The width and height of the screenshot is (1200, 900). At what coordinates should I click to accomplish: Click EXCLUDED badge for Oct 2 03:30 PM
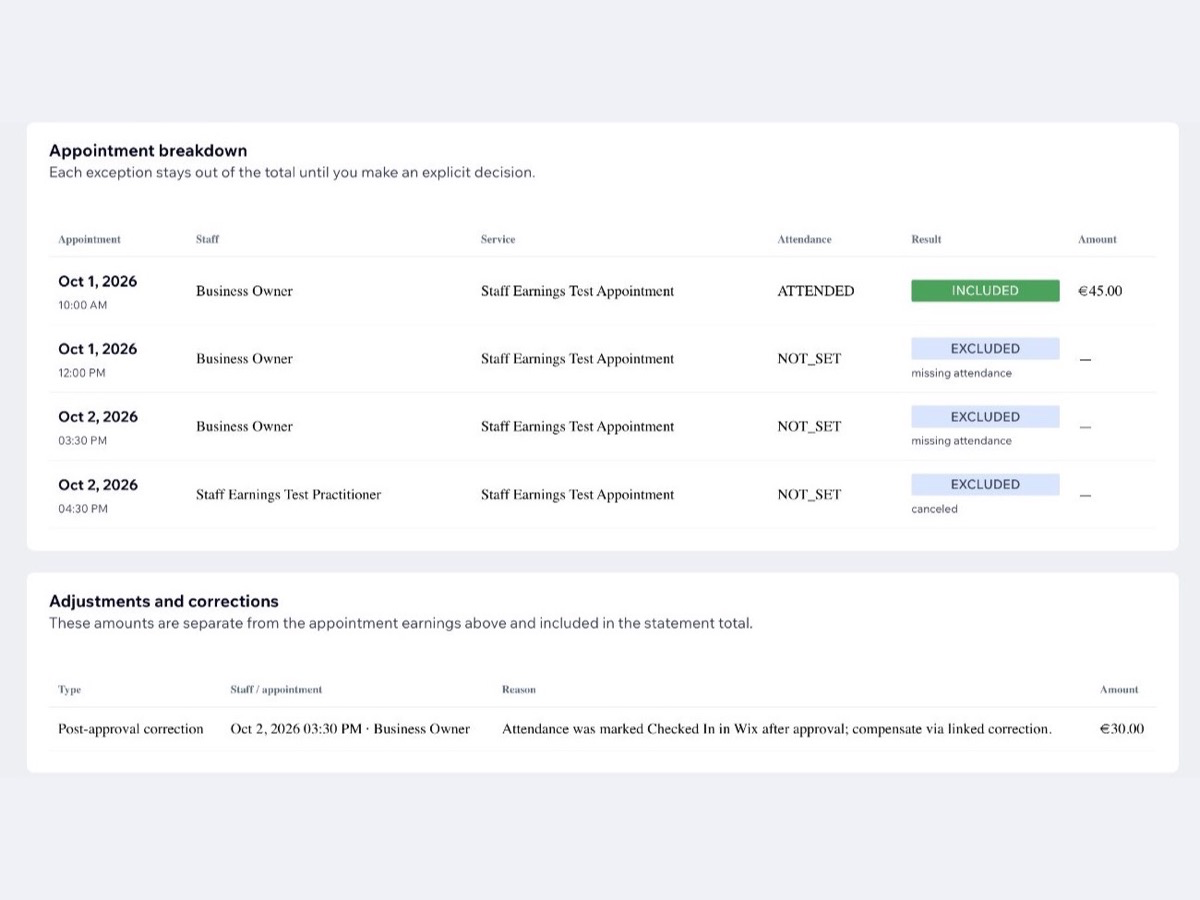(985, 417)
